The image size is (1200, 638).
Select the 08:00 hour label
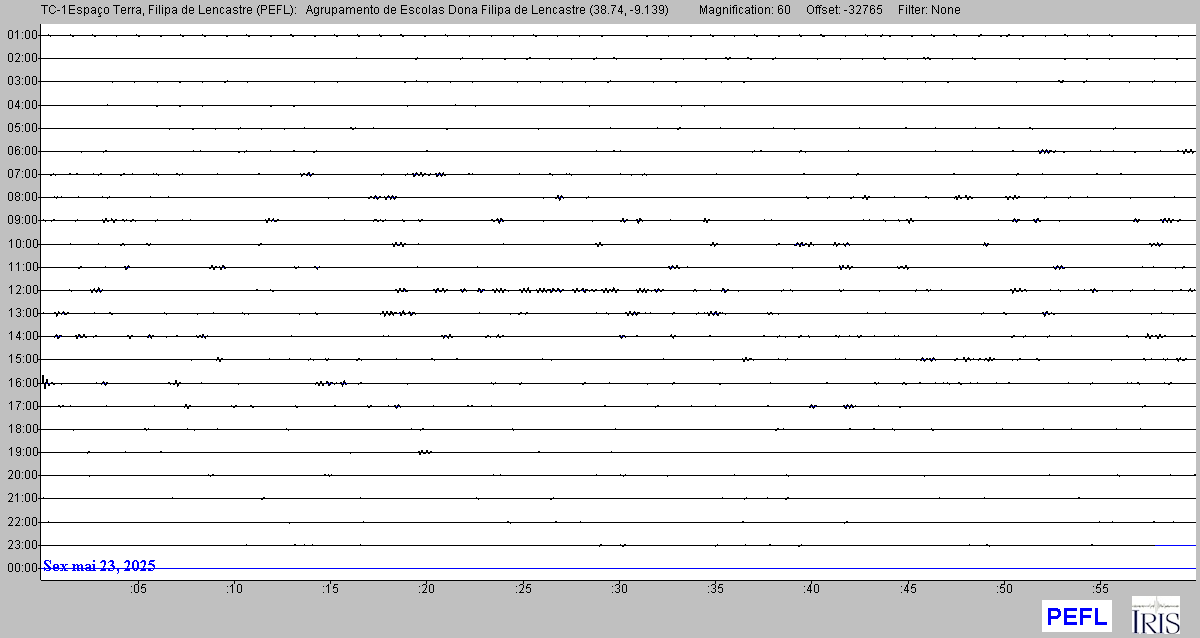pos(22,197)
